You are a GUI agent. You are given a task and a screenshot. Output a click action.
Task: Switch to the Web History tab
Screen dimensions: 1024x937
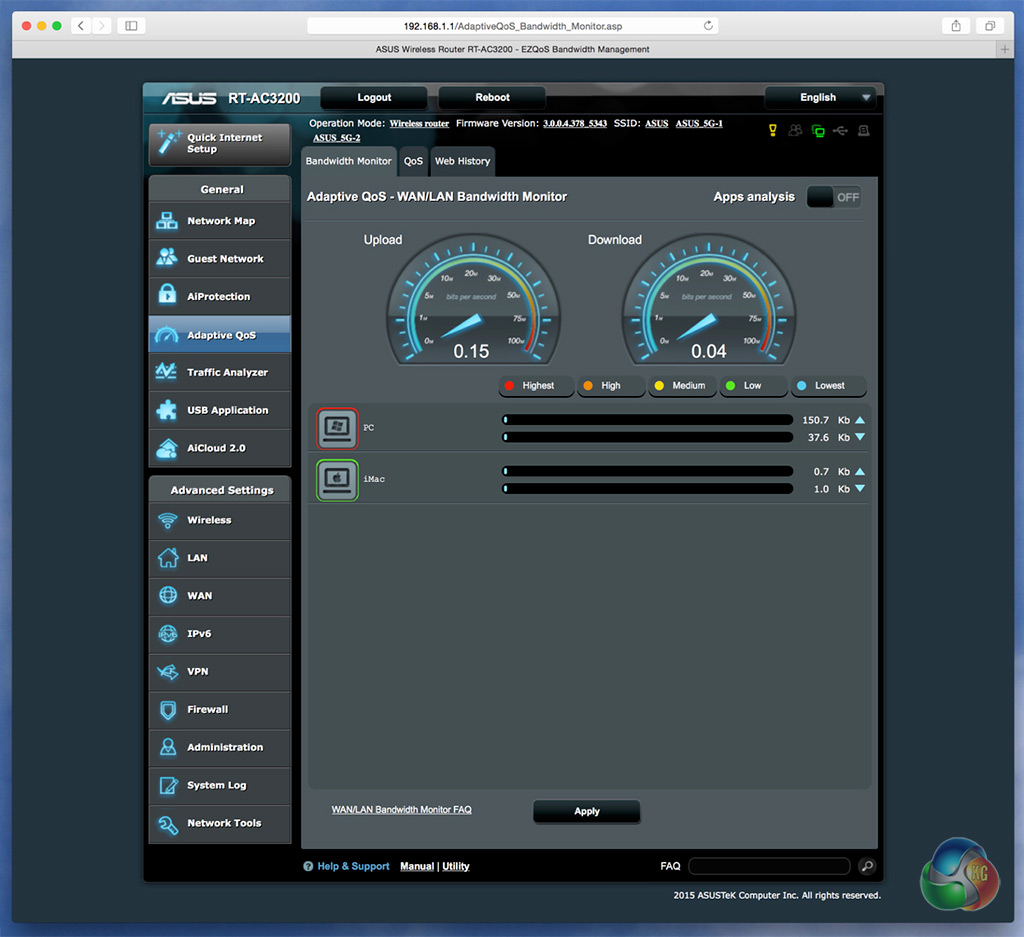click(462, 161)
